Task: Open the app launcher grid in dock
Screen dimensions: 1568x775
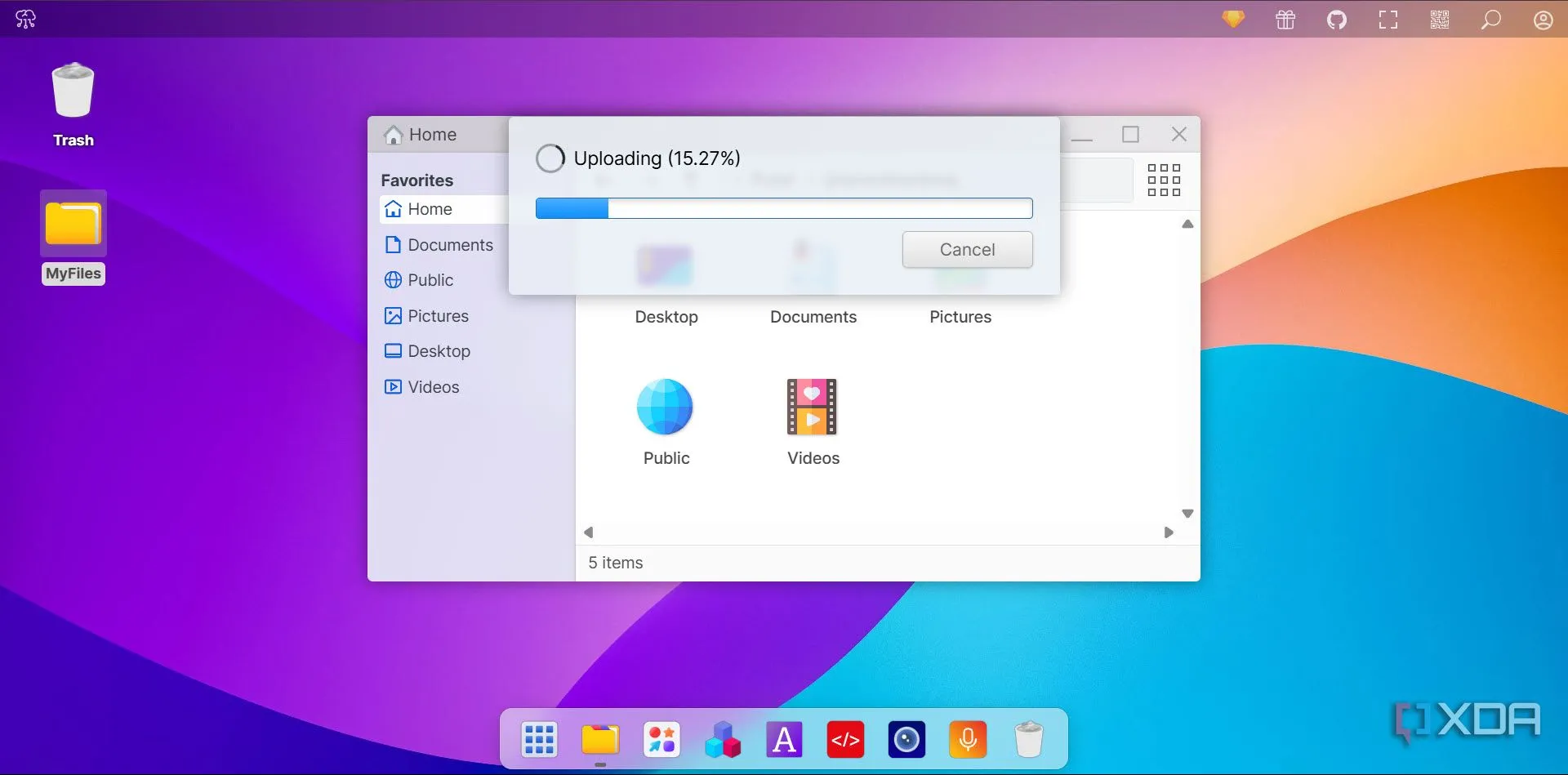Action: pyautogui.click(x=539, y=740)
